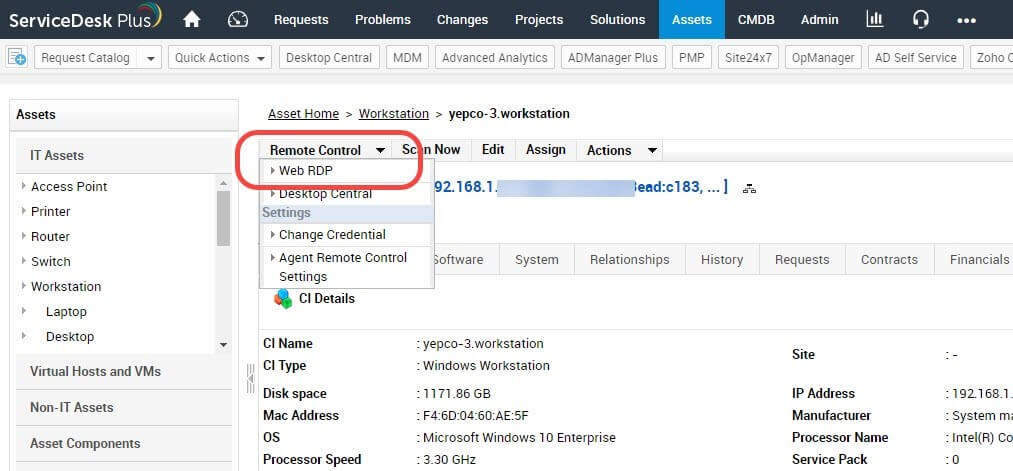The image size is (1013, 471).
Task: Click the asset tree scrollbar thumb
Action: [224, 218]
